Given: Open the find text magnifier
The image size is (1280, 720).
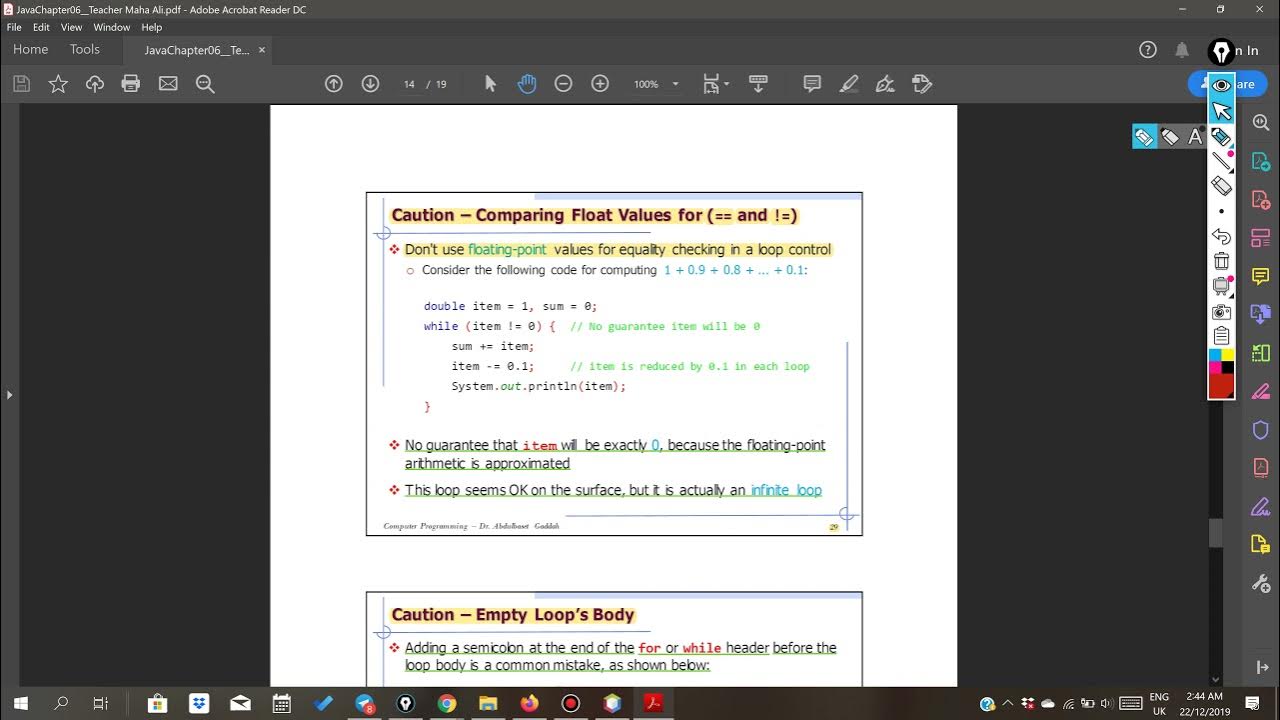Looking at the screenshot, I should pos(205,84).
